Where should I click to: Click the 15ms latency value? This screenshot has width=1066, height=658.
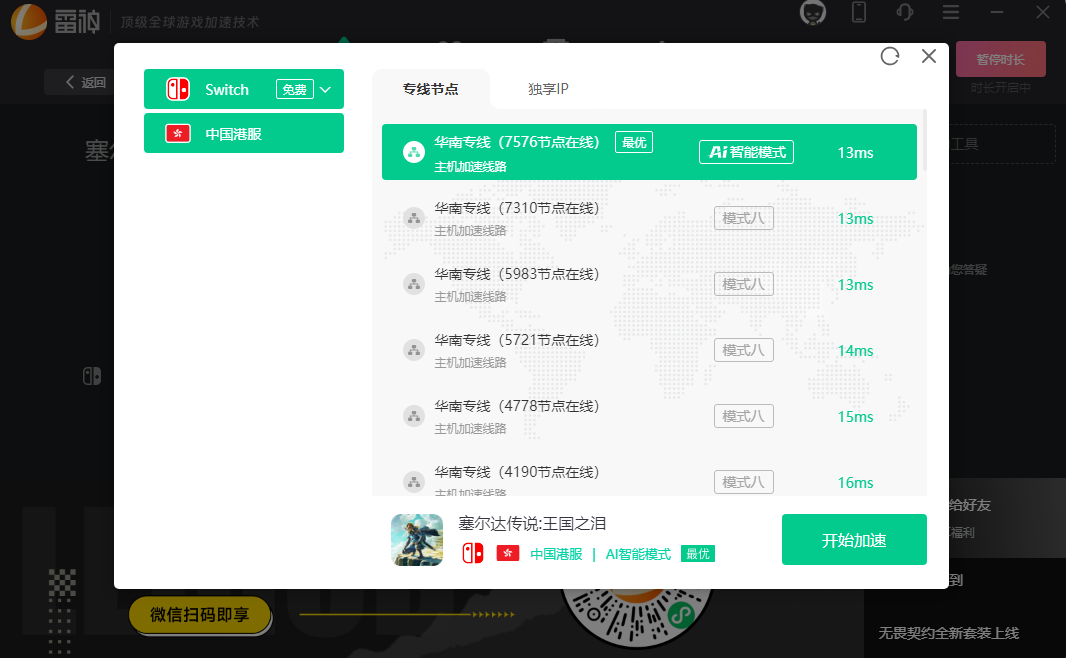pos(855,417)
